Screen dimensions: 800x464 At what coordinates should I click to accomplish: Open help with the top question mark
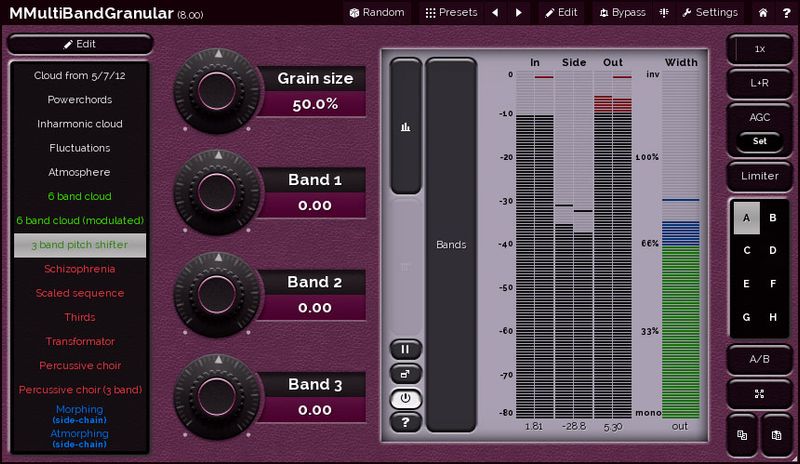786,13
